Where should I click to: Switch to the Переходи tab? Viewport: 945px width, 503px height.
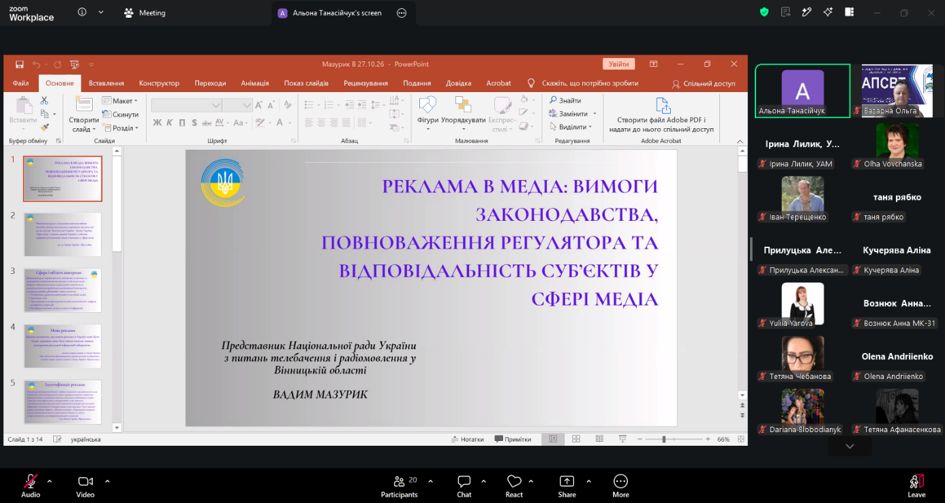210,83
